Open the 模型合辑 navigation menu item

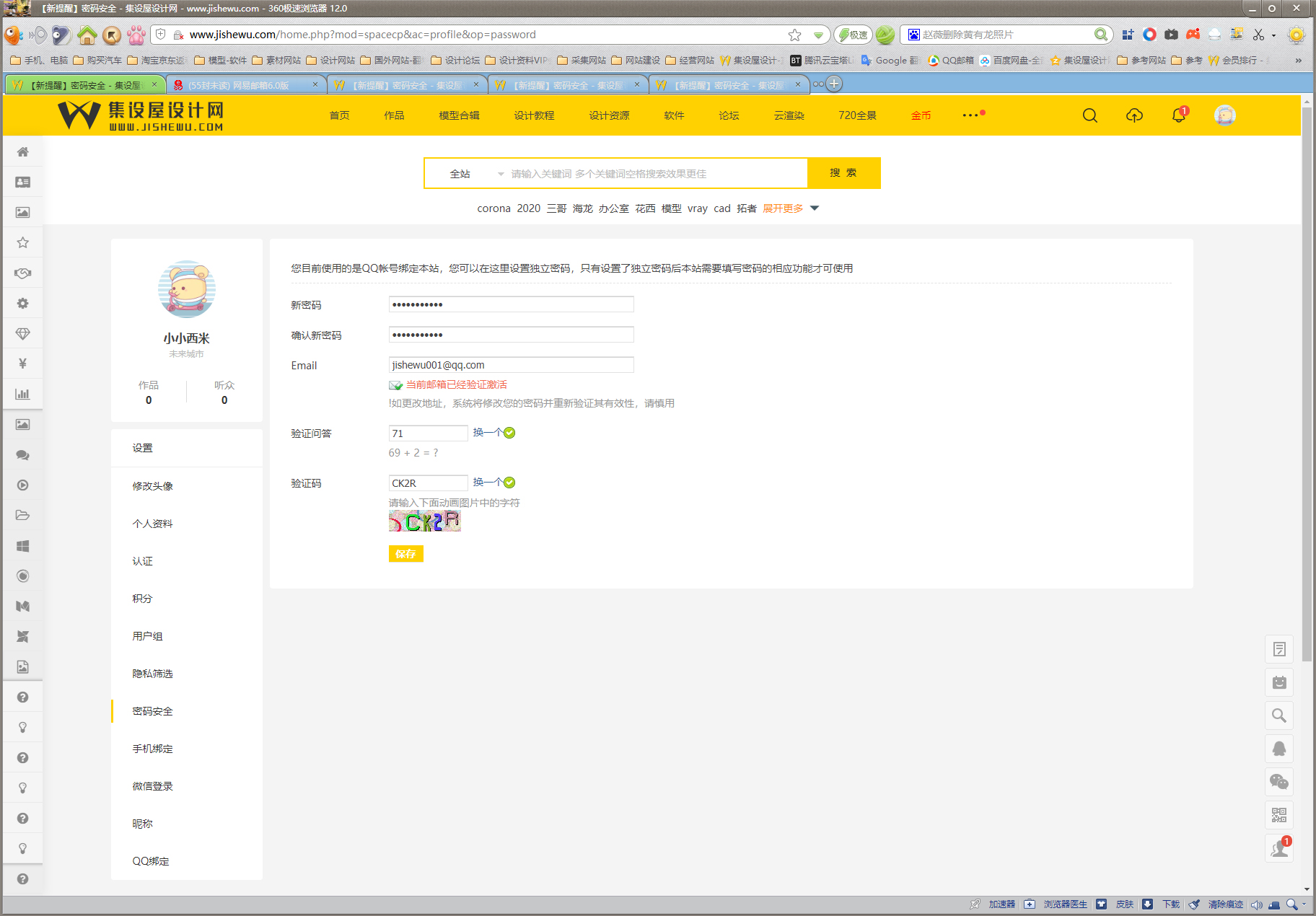[x=459, y=115]
